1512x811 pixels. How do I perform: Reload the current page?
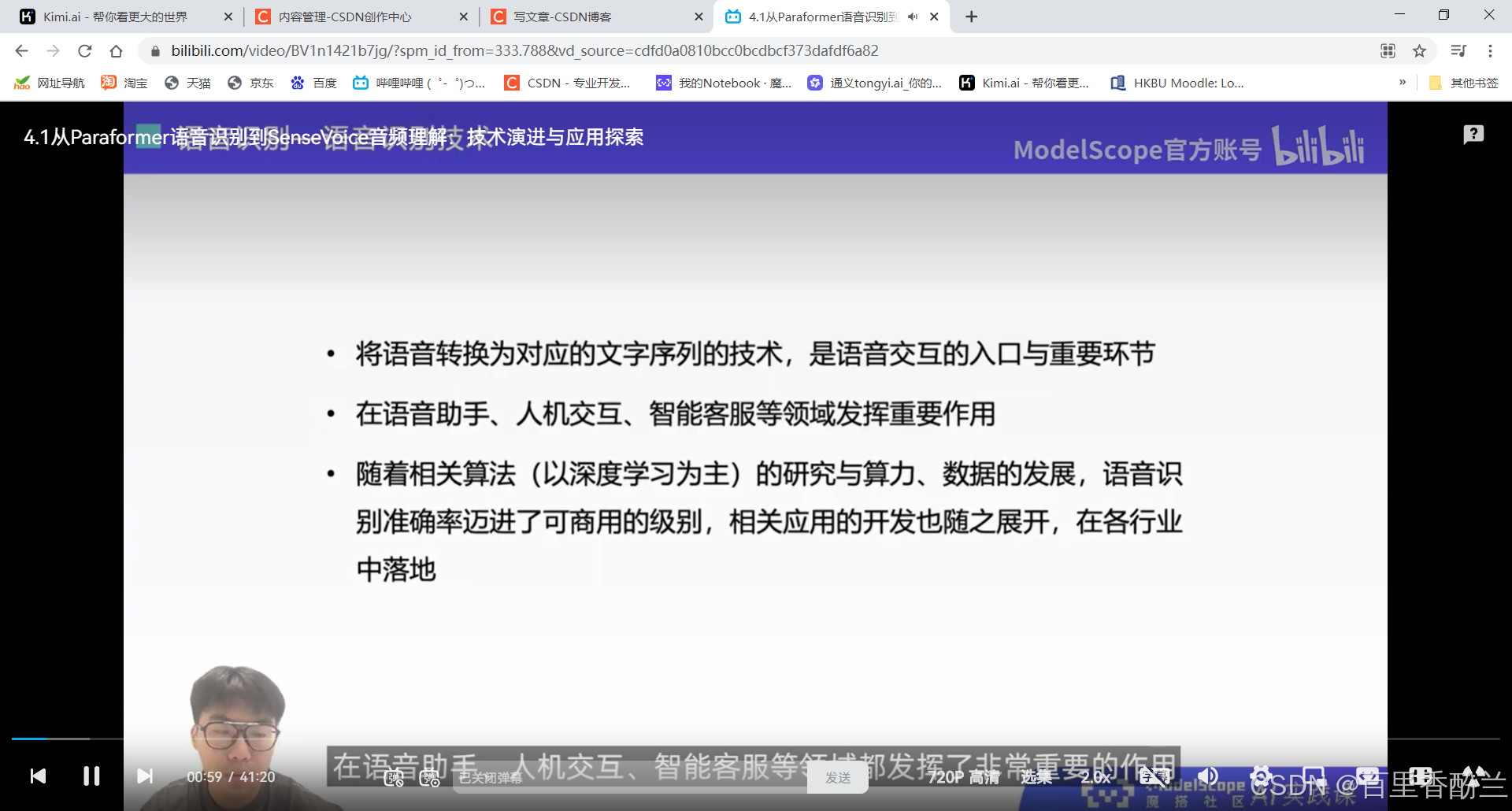coord(84,50)
